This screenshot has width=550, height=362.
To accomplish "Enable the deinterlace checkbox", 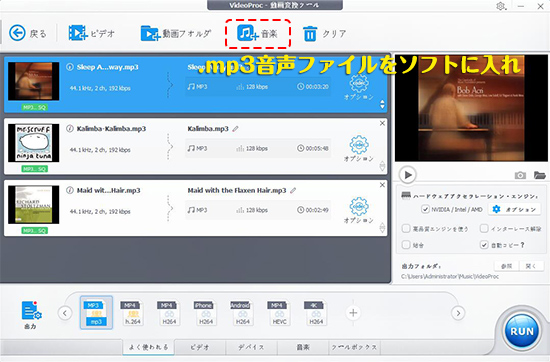I will click(484, 229).
